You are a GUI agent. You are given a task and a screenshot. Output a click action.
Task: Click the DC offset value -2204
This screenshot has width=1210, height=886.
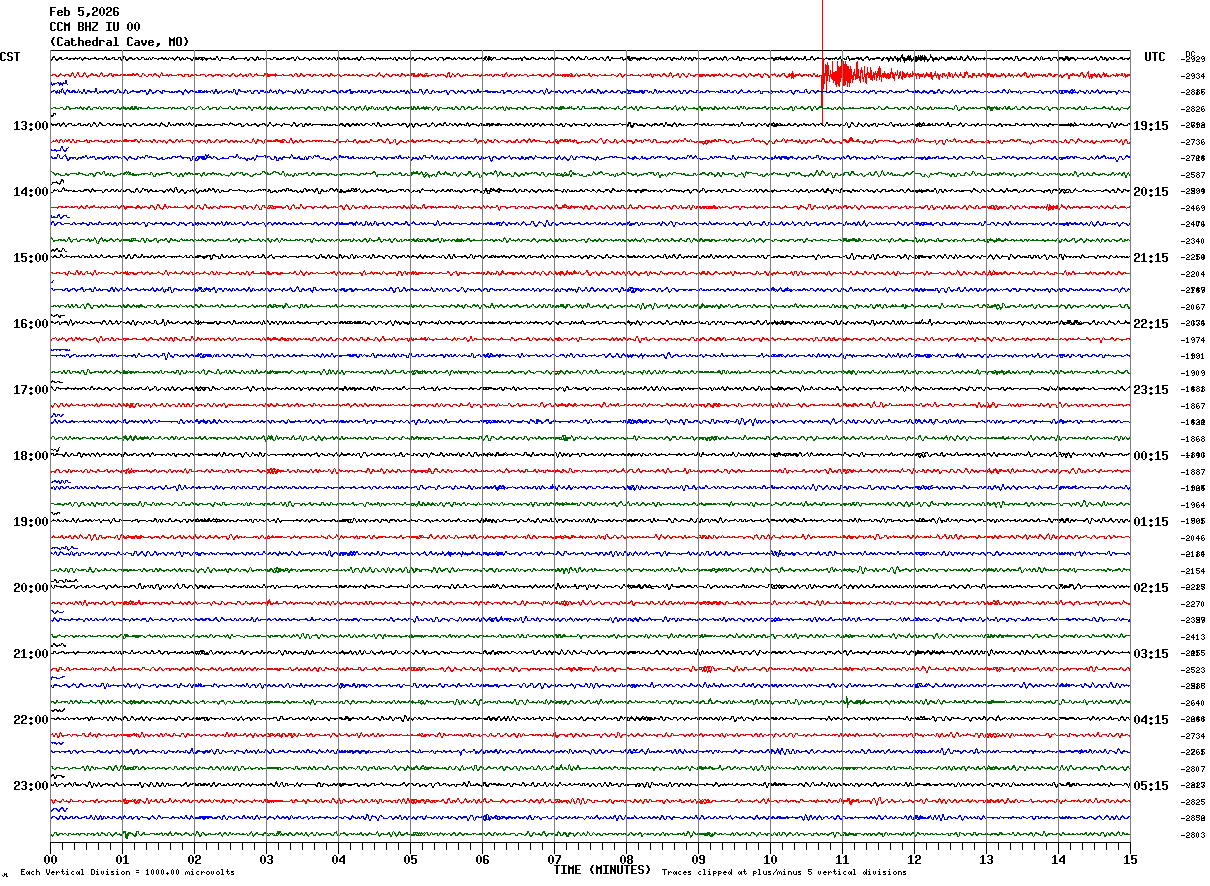pos(1194,274)
